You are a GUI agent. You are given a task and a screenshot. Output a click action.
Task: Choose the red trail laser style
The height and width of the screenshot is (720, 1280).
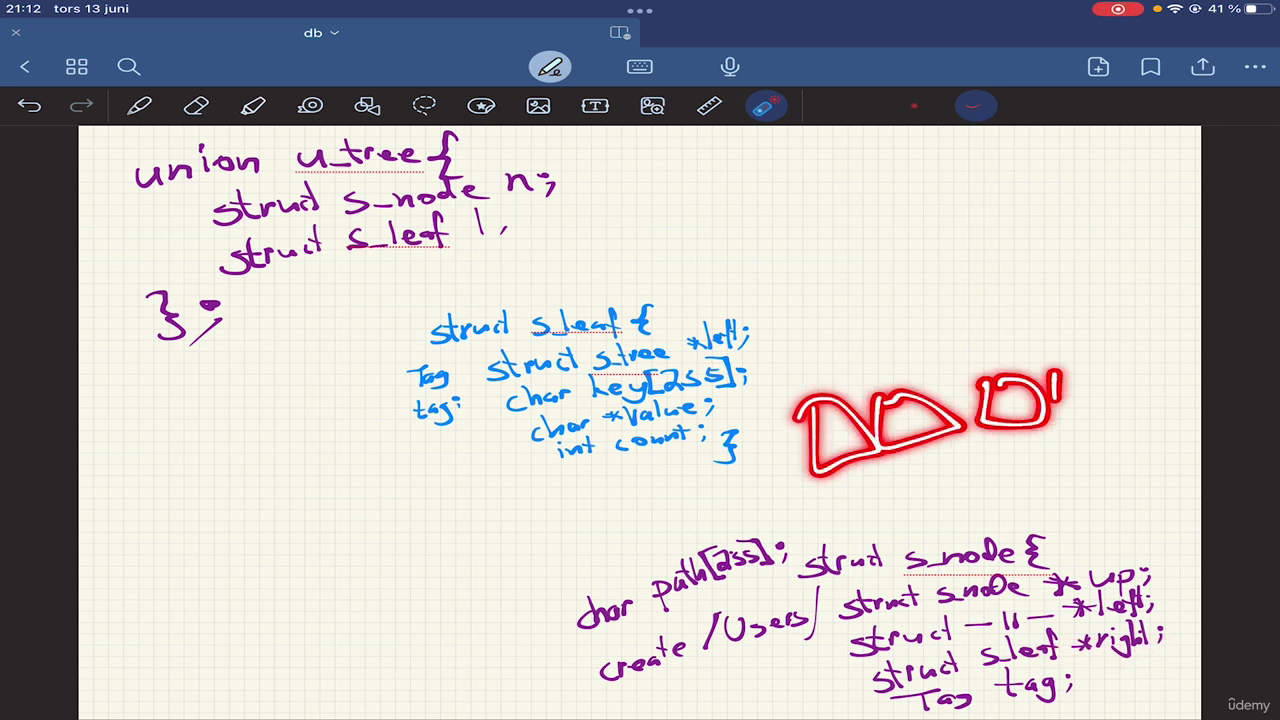pos(975,106)
